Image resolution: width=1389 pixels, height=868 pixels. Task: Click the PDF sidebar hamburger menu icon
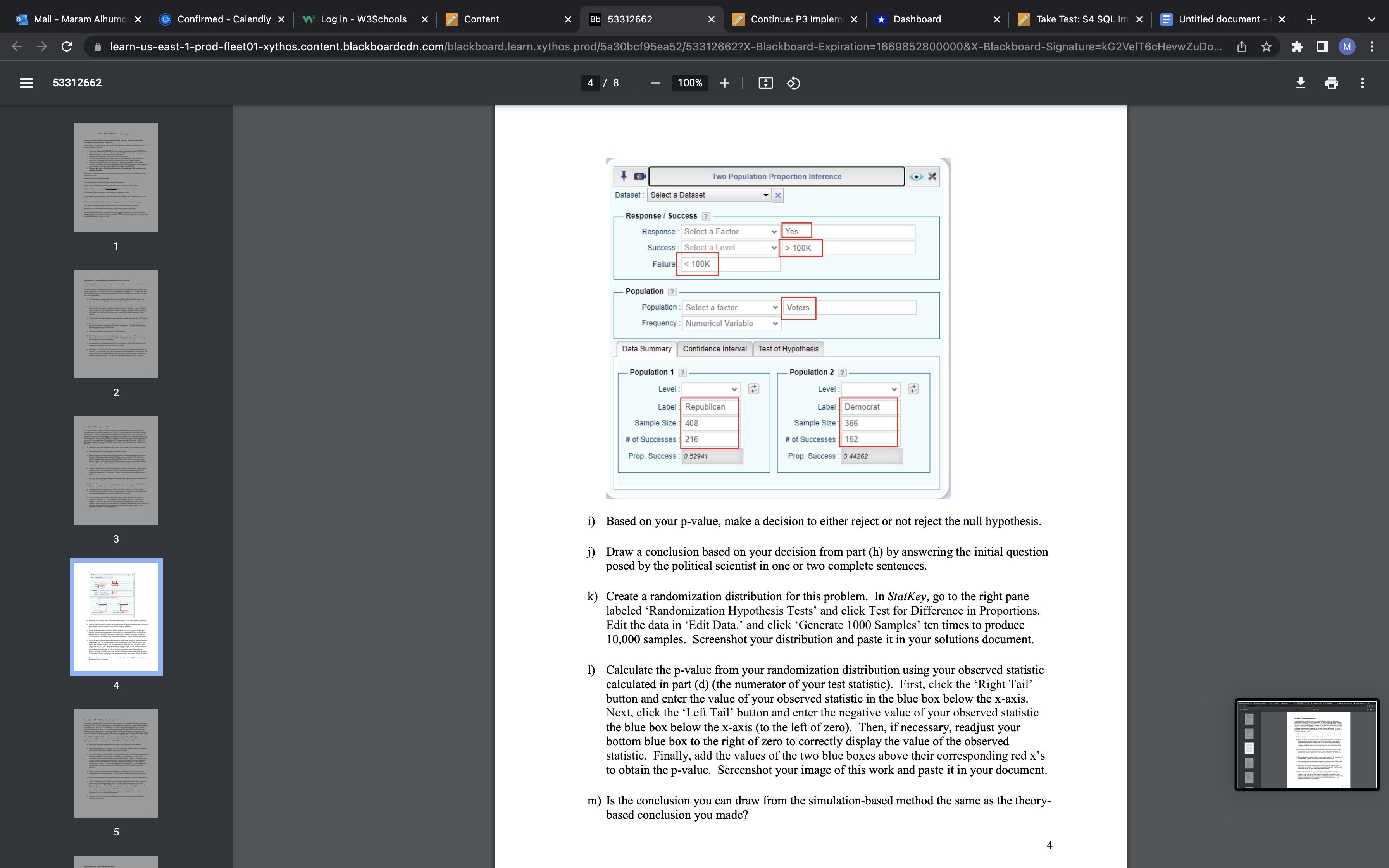coord(26,83)
